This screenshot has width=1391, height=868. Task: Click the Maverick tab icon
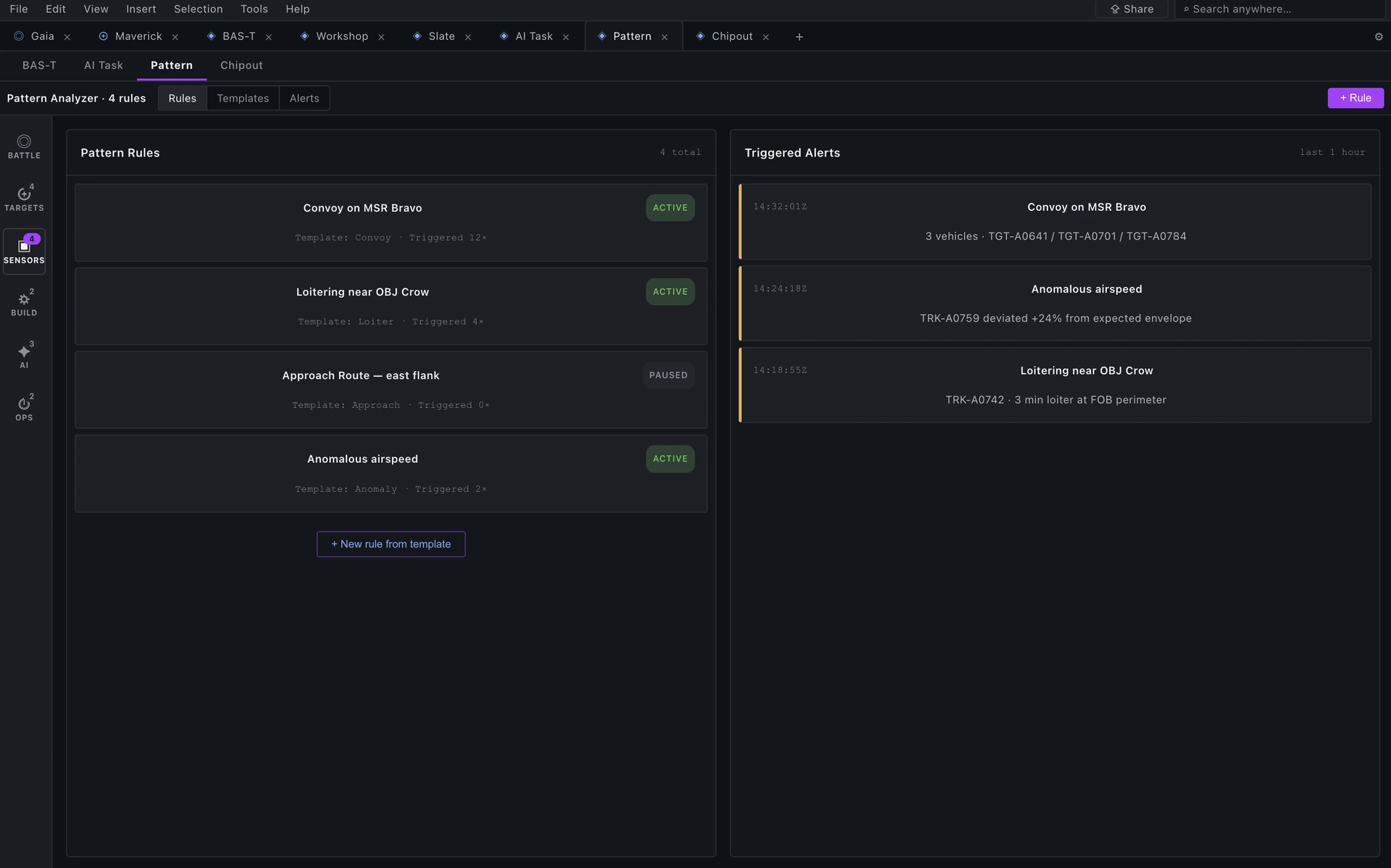(103, 36)
